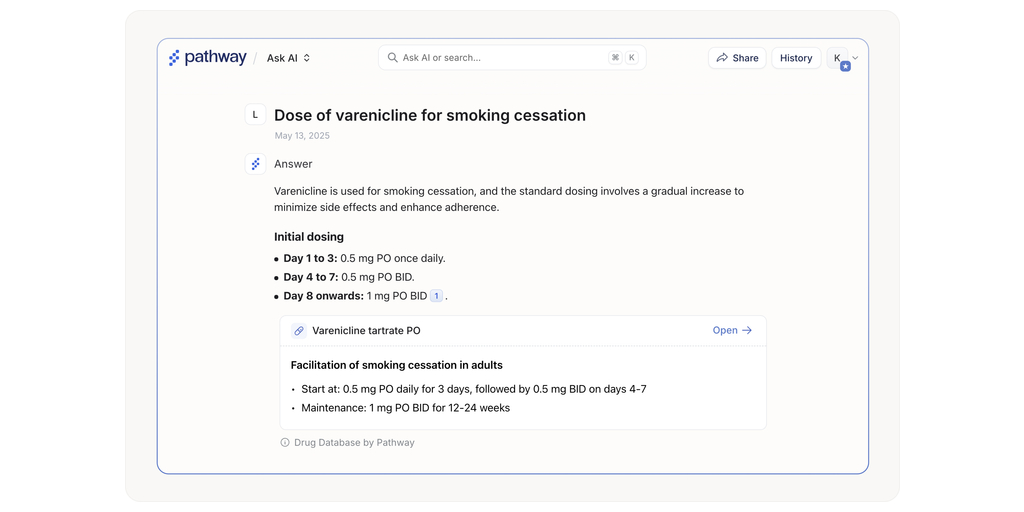Focus the Ask AI or search field

(x=500, y=58)
